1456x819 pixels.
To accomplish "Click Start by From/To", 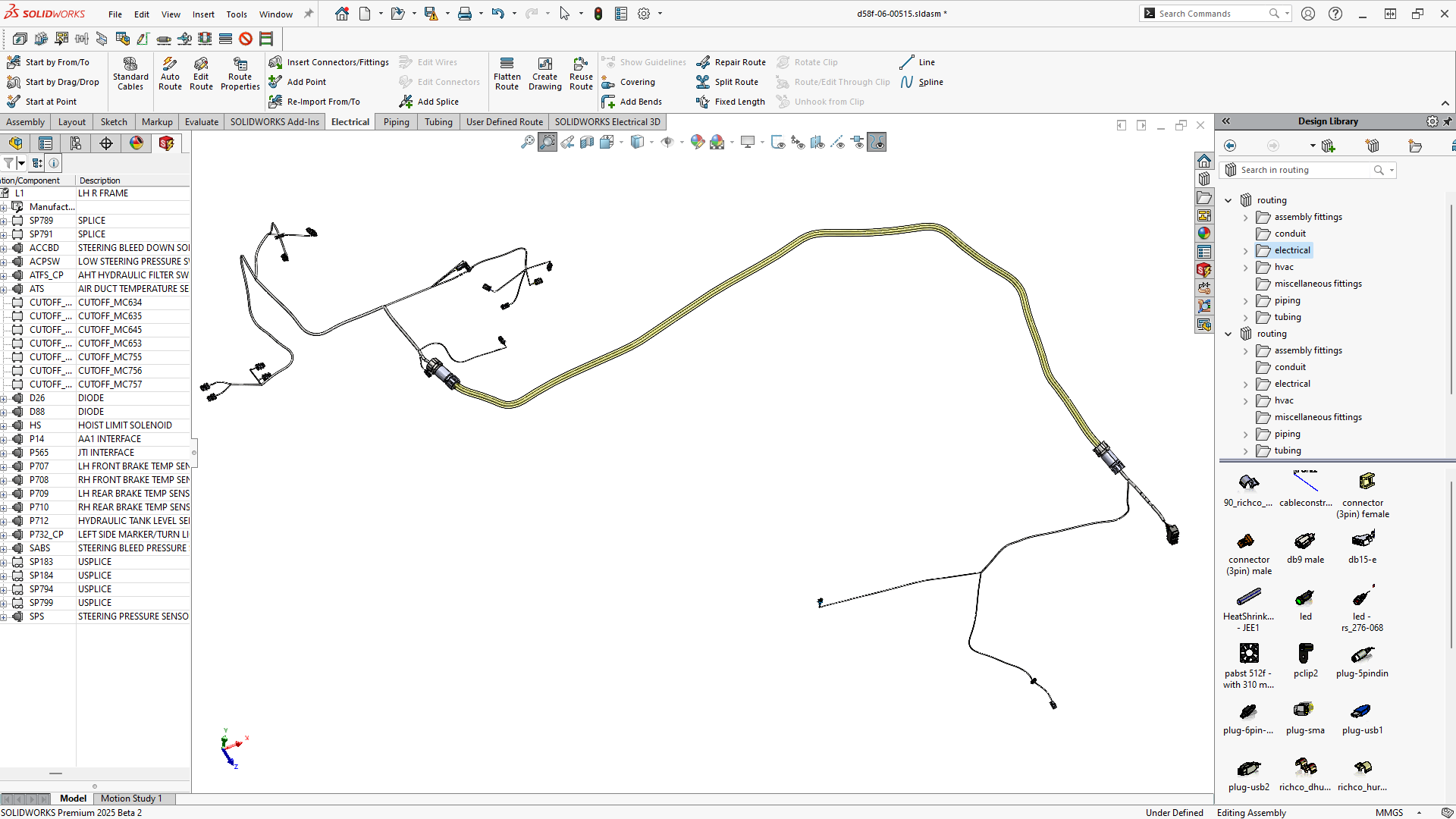I will tap(54, 61).
